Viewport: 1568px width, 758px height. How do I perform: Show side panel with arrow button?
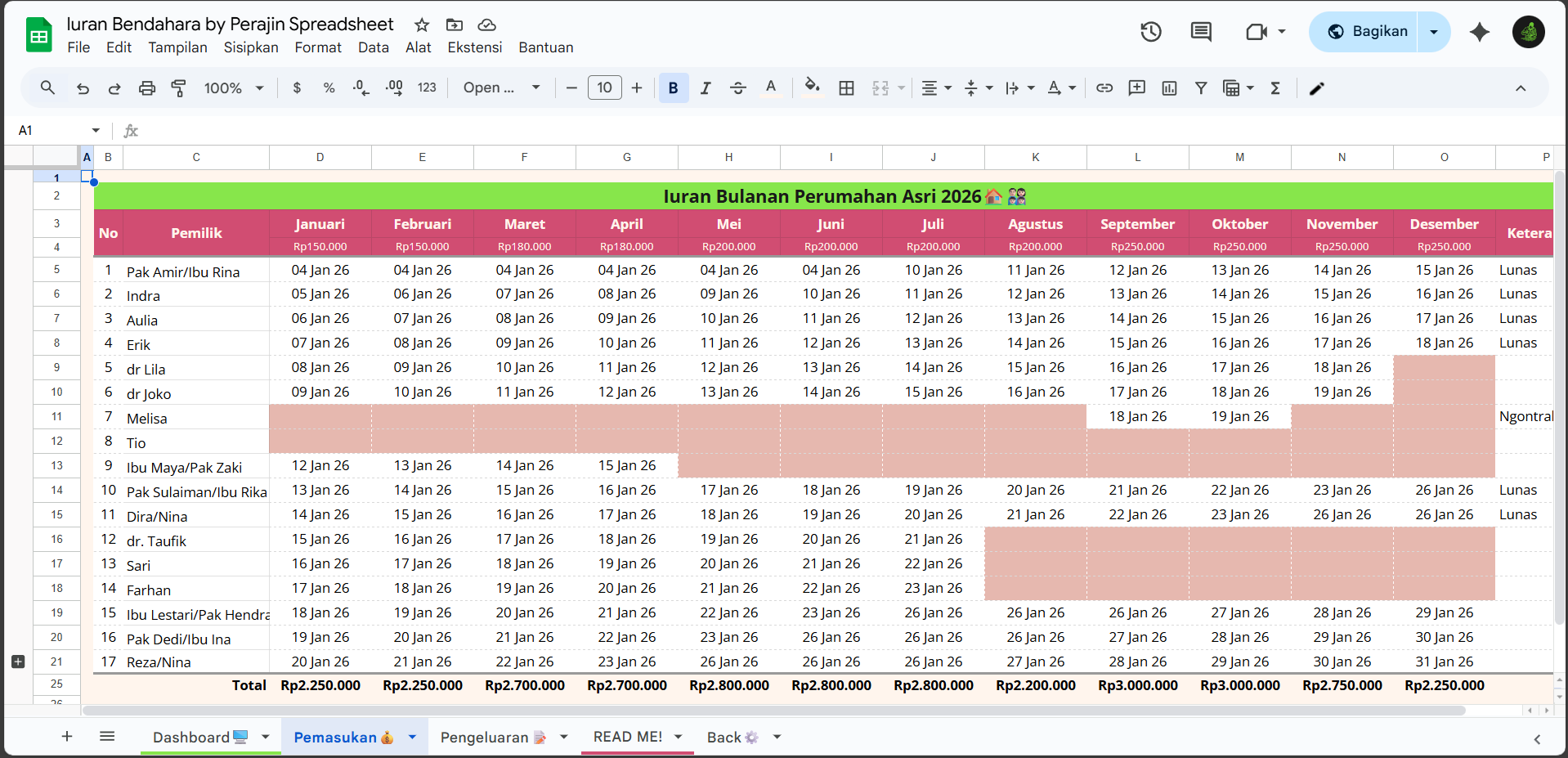[x=1537, y=738]
